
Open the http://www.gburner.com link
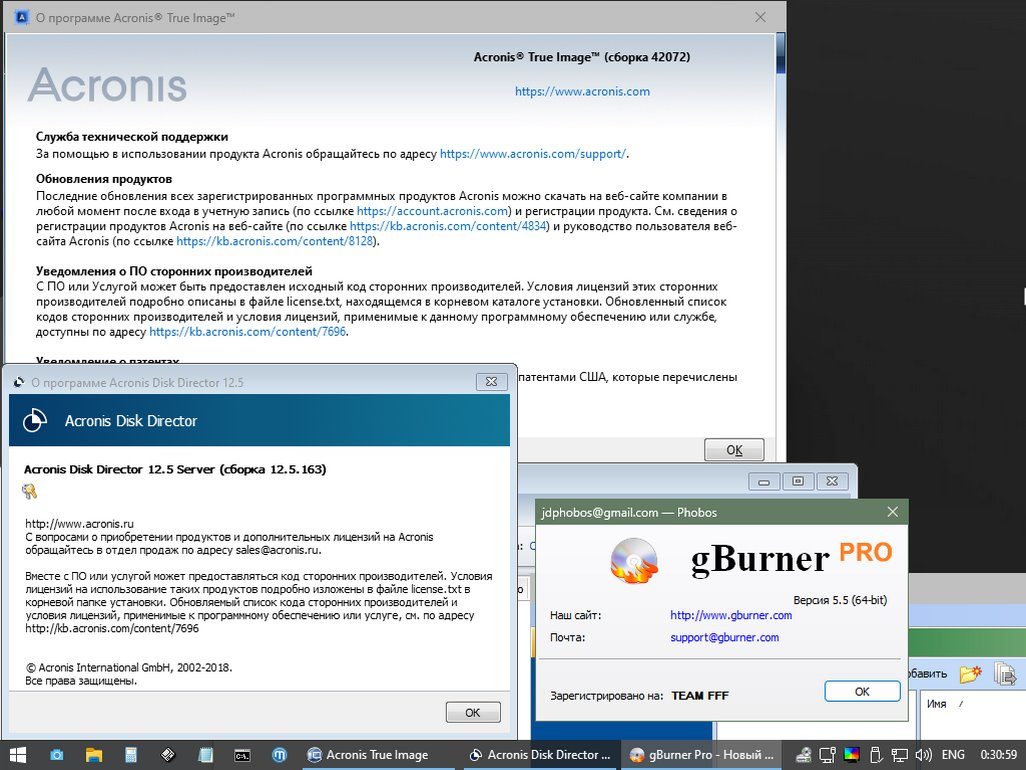tap(731, 615)
